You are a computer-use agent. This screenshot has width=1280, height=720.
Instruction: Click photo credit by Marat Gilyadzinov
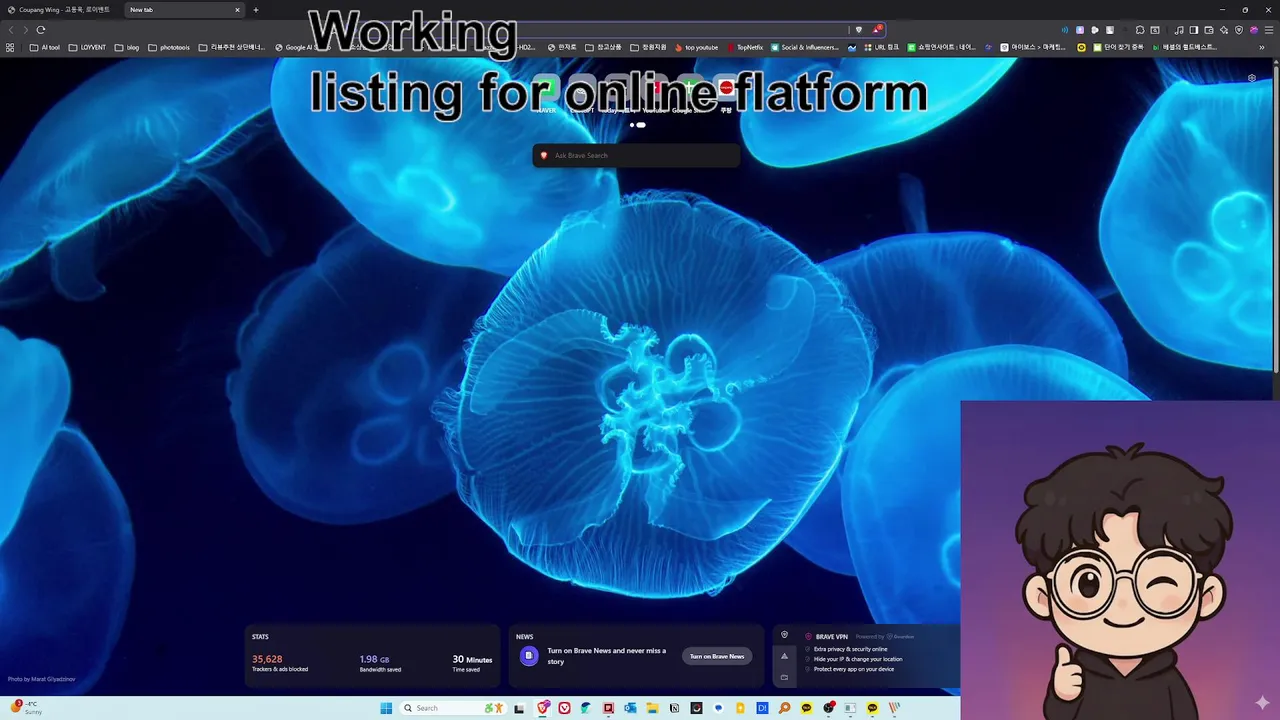coord(41,679)
